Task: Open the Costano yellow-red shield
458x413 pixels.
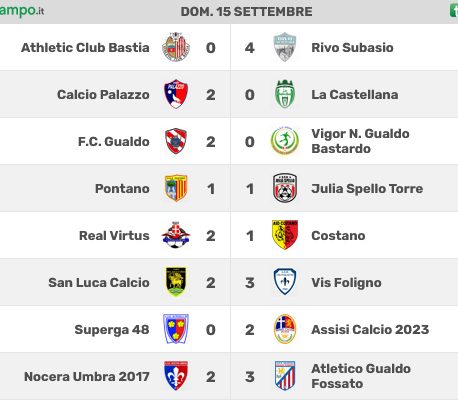Action: [285, 235]
